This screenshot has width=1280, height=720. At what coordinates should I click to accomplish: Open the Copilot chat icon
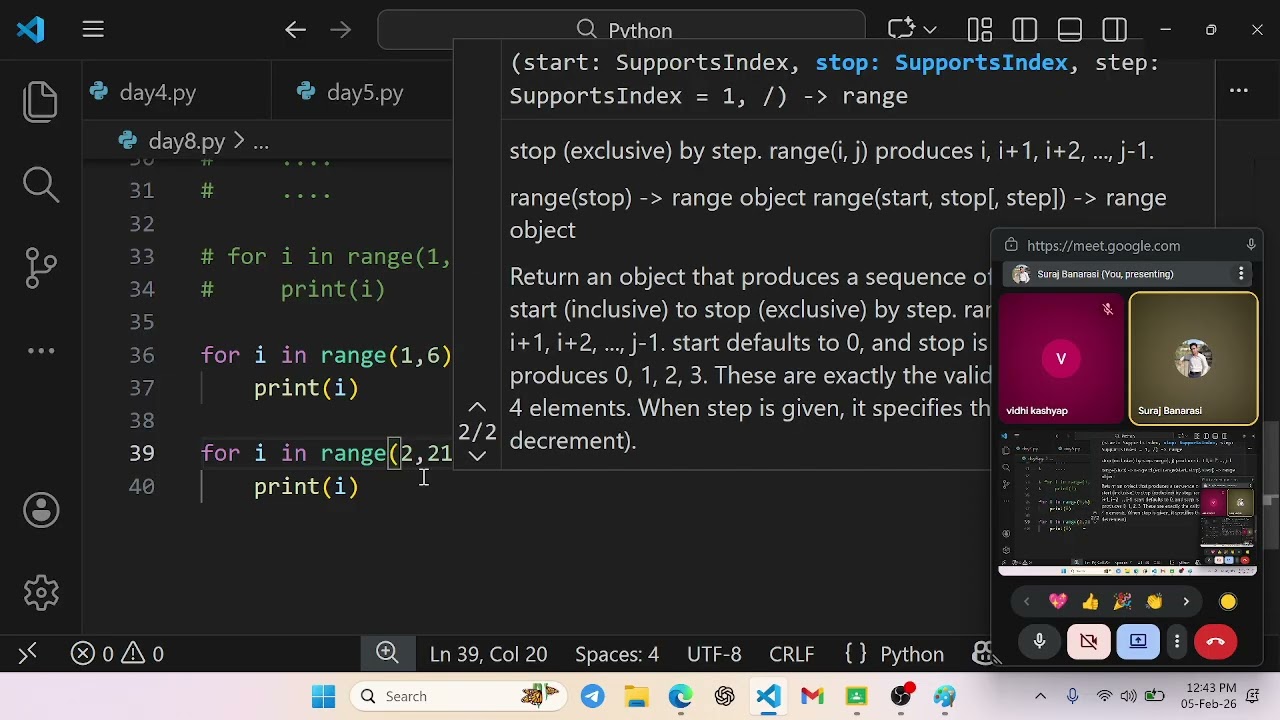tap(902, 30)
